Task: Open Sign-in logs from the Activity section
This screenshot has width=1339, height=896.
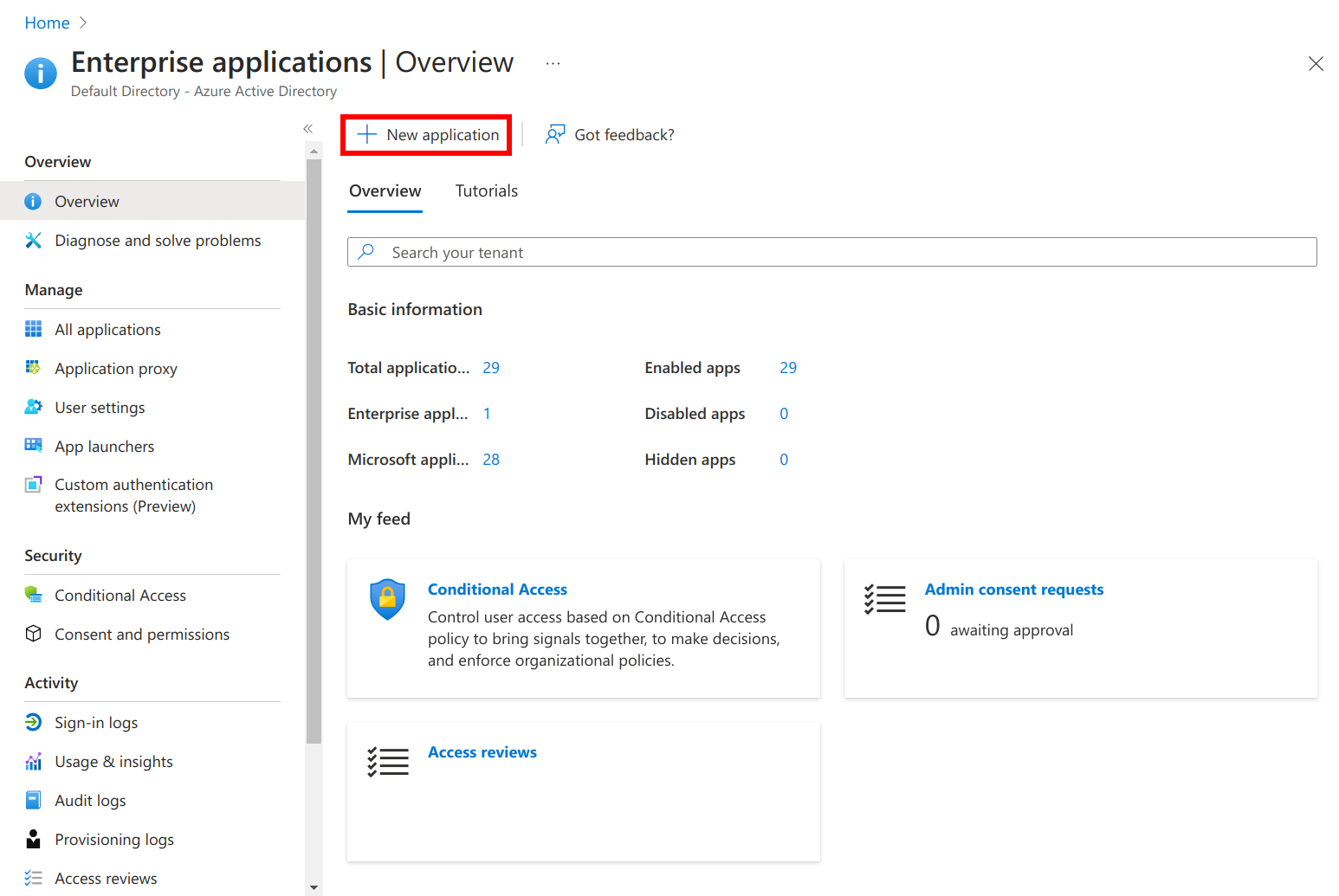Action: click(x=95, y=722)
